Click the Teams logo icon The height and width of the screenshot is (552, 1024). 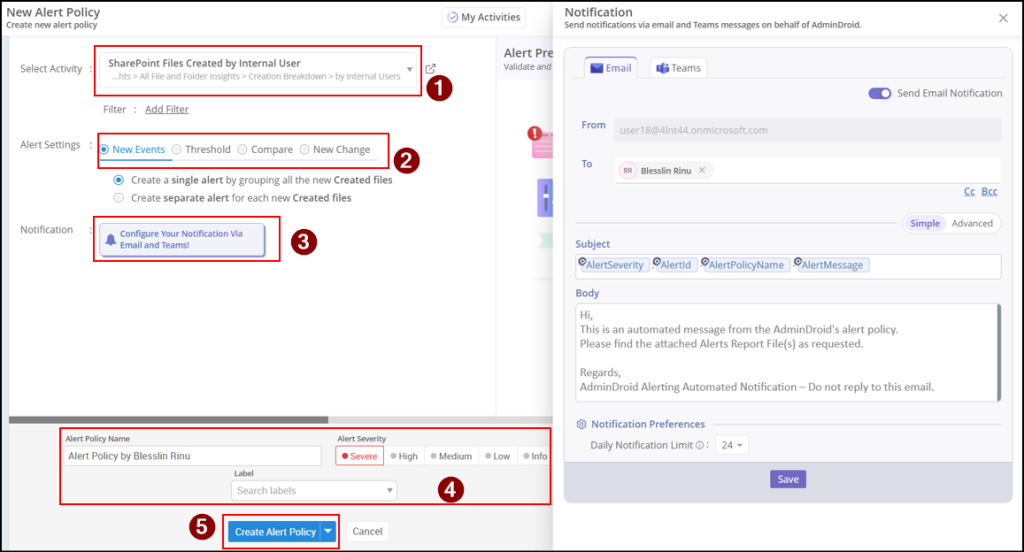pyautogui.click(x=662, y=68)
